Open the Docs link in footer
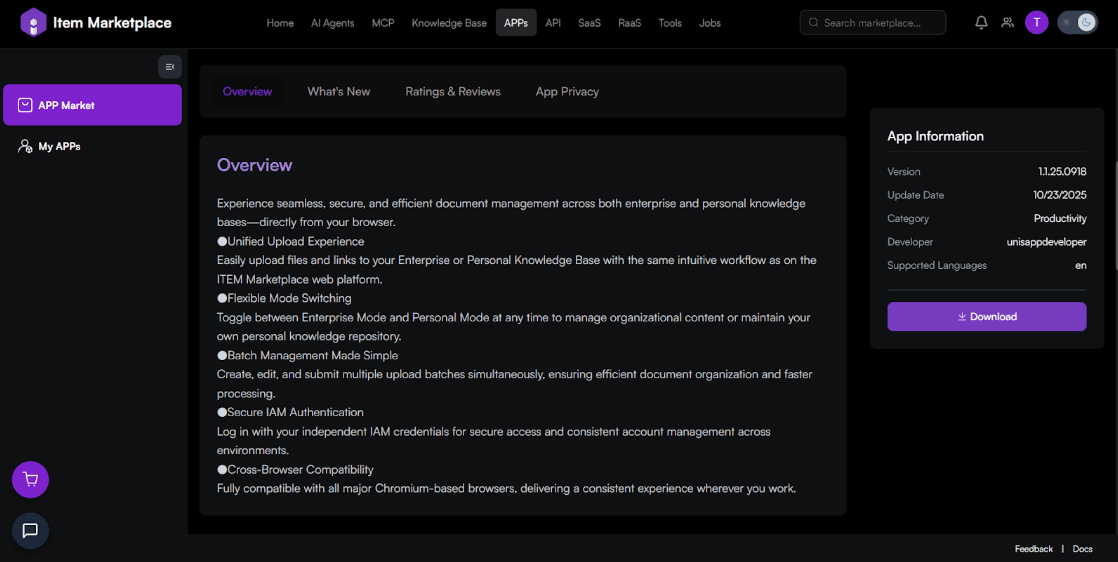This screenshot has width=1118, height=562. pos(1082,549)
